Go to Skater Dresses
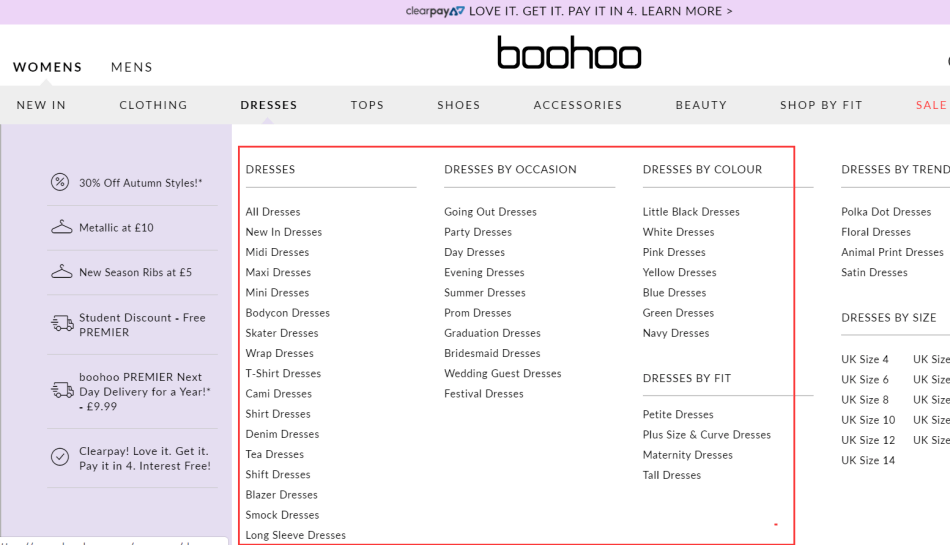The image size is (951, 545). [282, 333]
